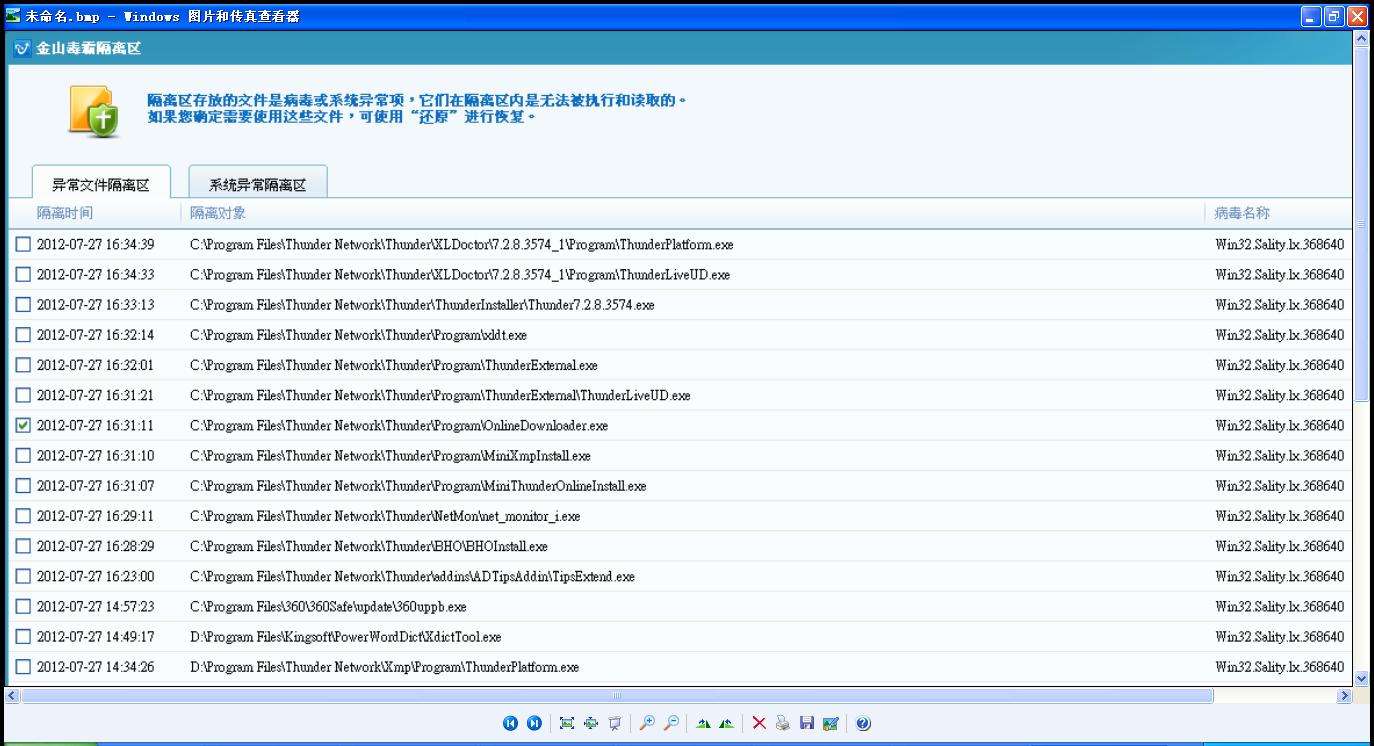Click the 病毒名称 column header

pos(1242,213)
